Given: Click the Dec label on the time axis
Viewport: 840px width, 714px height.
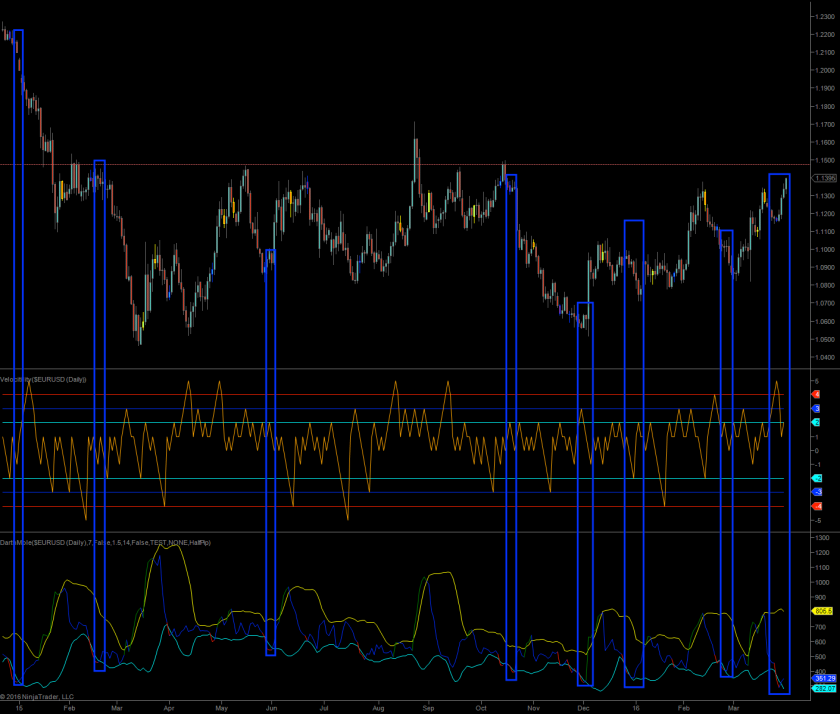Looking at the screenshot, I should (582, 706).
